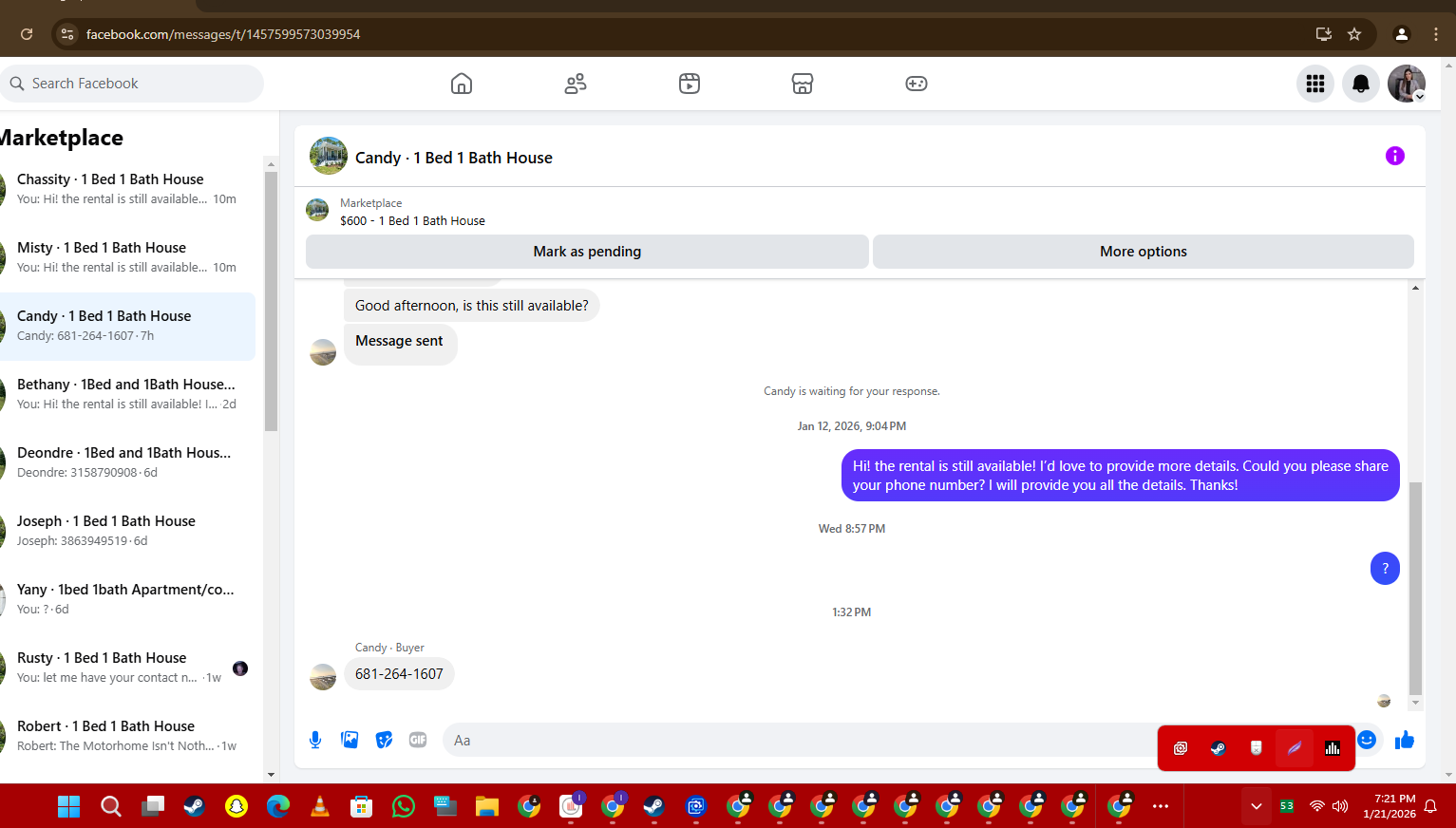
Task: Click the conversation list scrollbar down arrow
Action: point(271,775)
